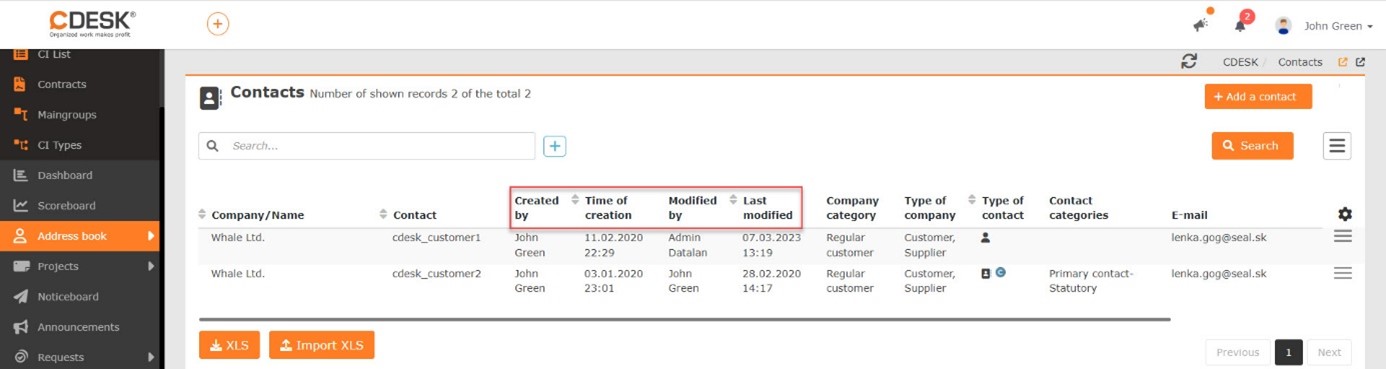Expand the Projects submenu arrow
1386x369 pixels.
pyautogui.click(x=152, y=267)
